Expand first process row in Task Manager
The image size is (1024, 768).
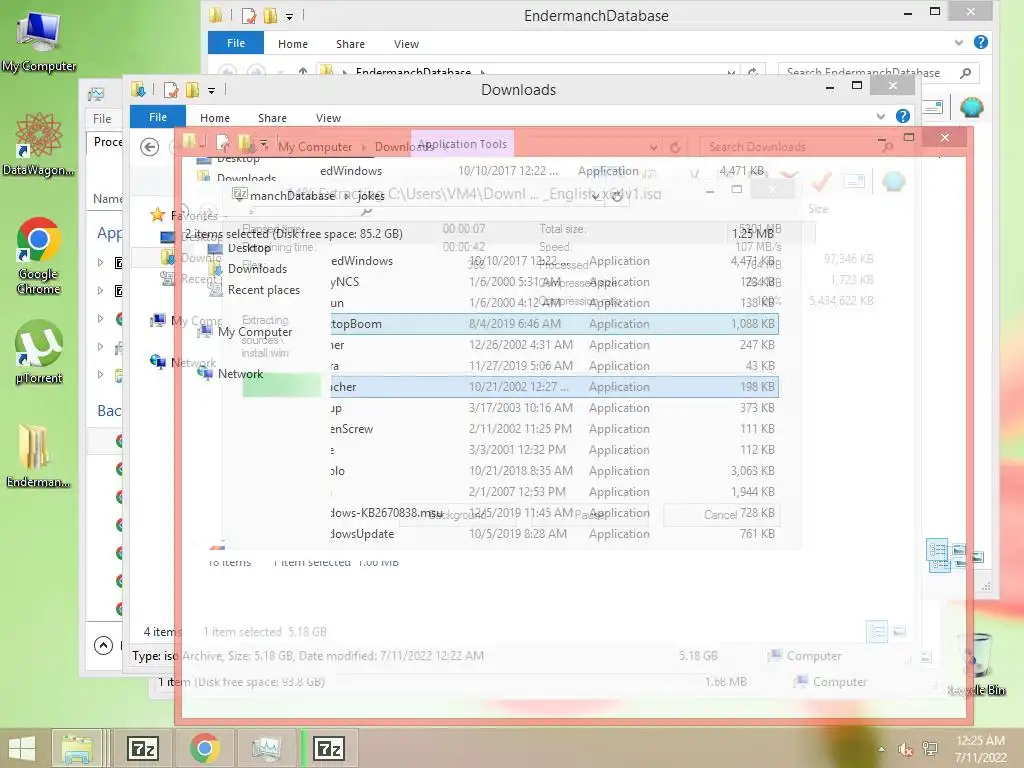coord(101,263)
